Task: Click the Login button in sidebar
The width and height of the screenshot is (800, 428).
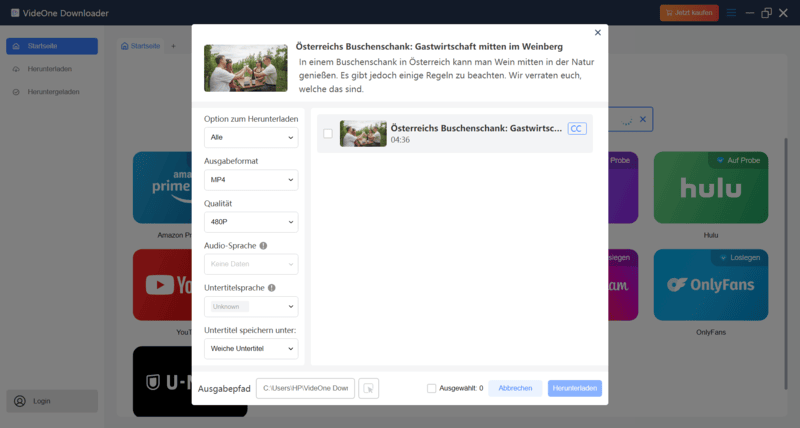Action: point(52,401)
